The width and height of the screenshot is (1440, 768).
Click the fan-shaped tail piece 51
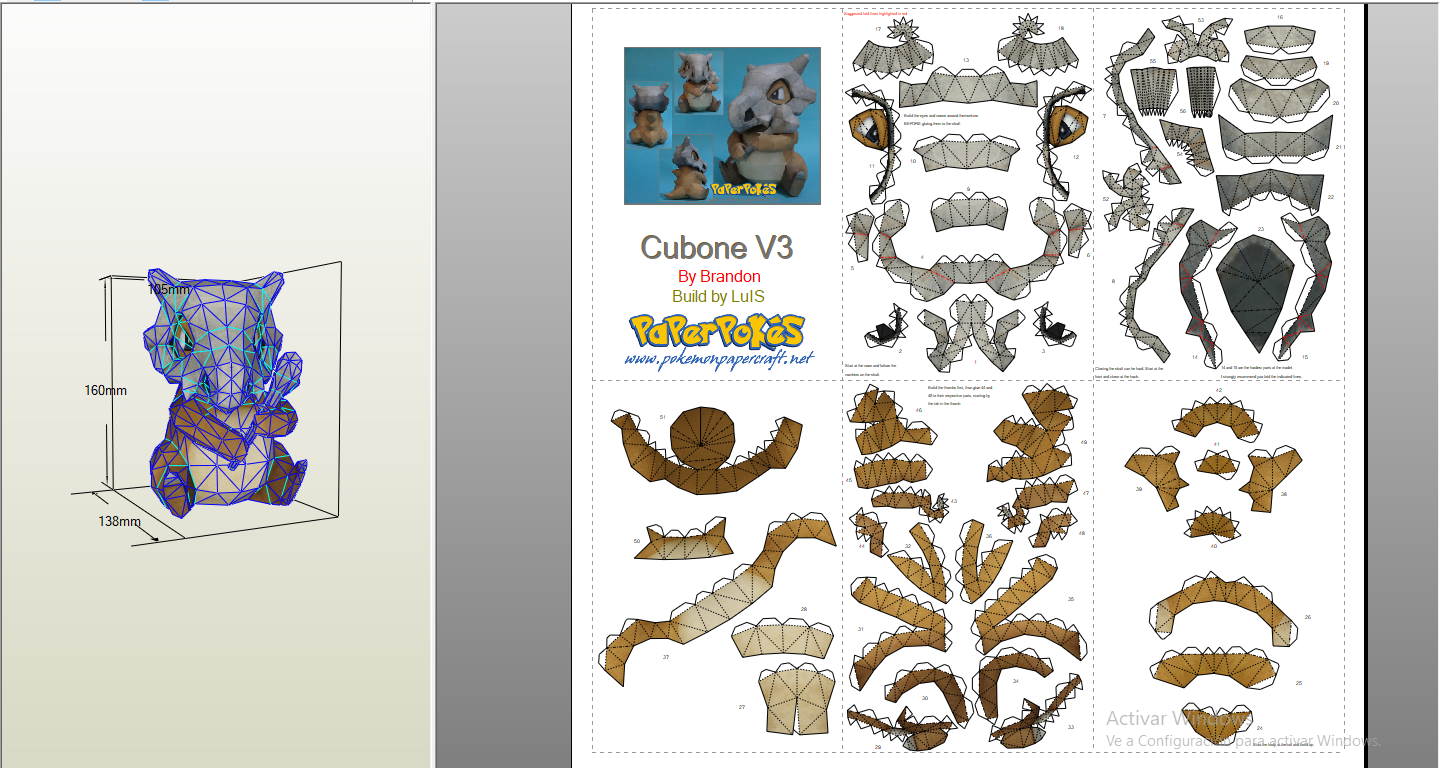[700, 435]
